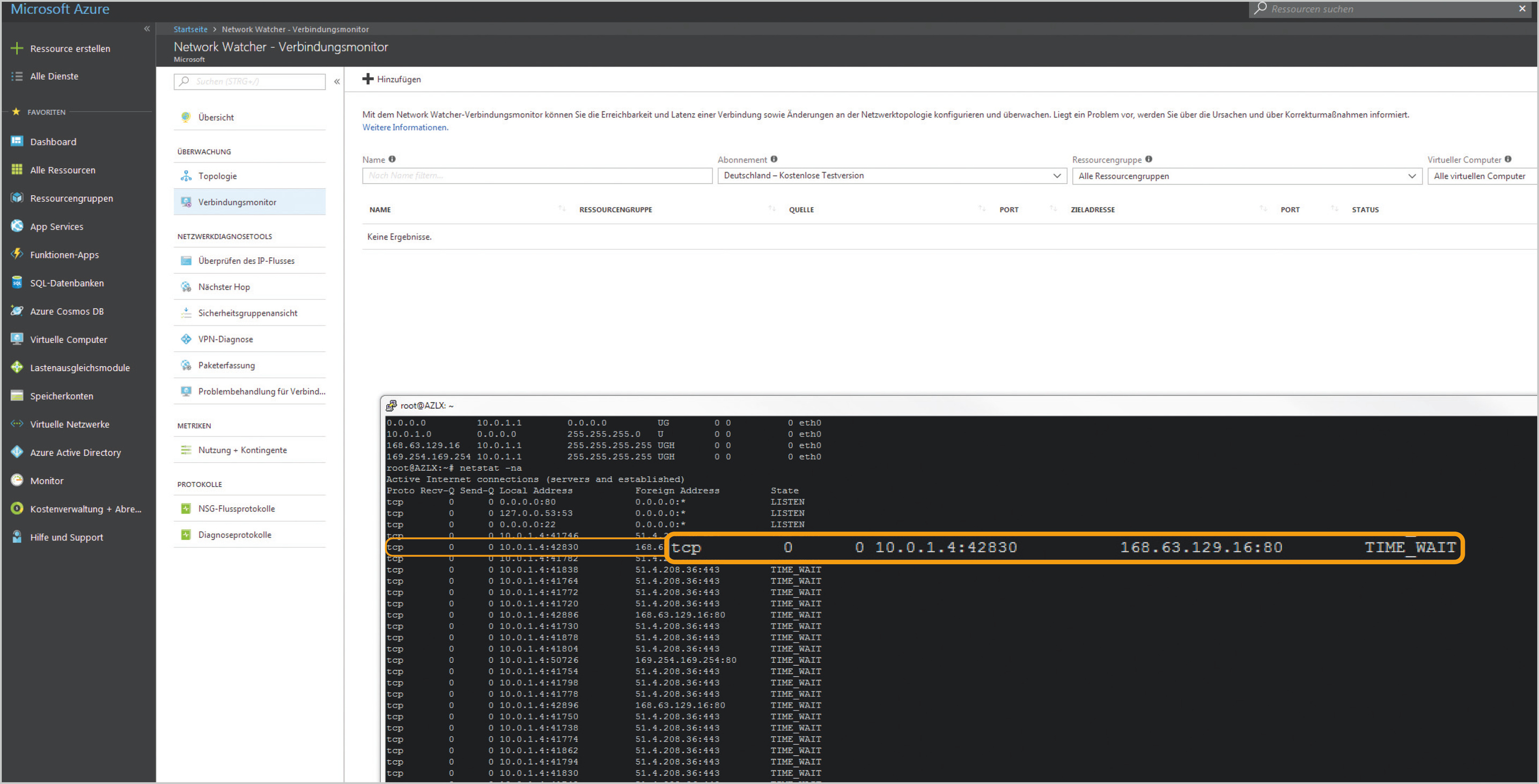The width and height of the screenshot is (1539, 784).
Task: Click the Weitere Informationen link
Action: pyautogui.click(x=405, y=128)
